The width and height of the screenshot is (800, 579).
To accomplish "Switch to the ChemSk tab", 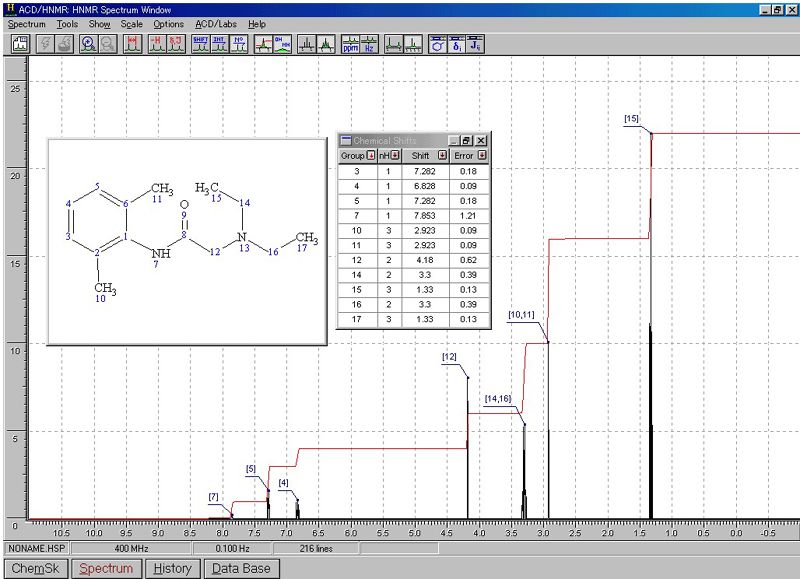I will click(35, 568).
